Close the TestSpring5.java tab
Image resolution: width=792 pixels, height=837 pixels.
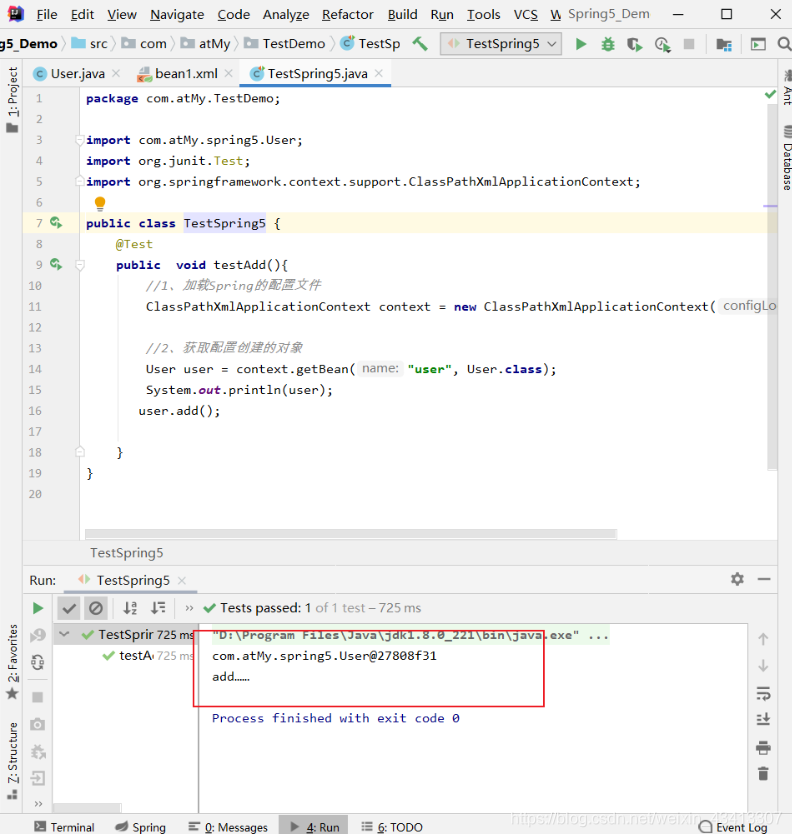point(379,73)
